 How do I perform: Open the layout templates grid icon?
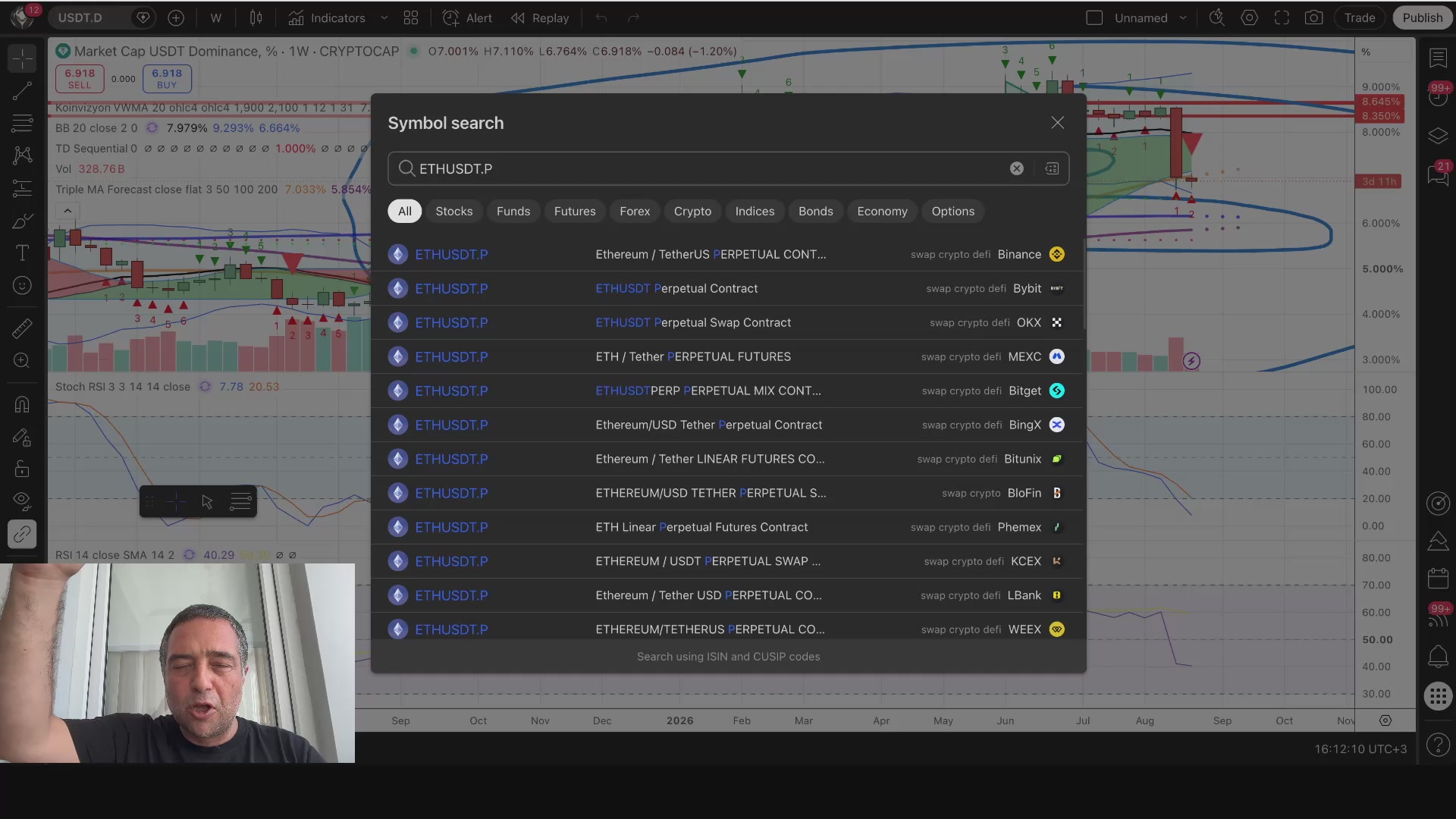[x=411, y=17]
